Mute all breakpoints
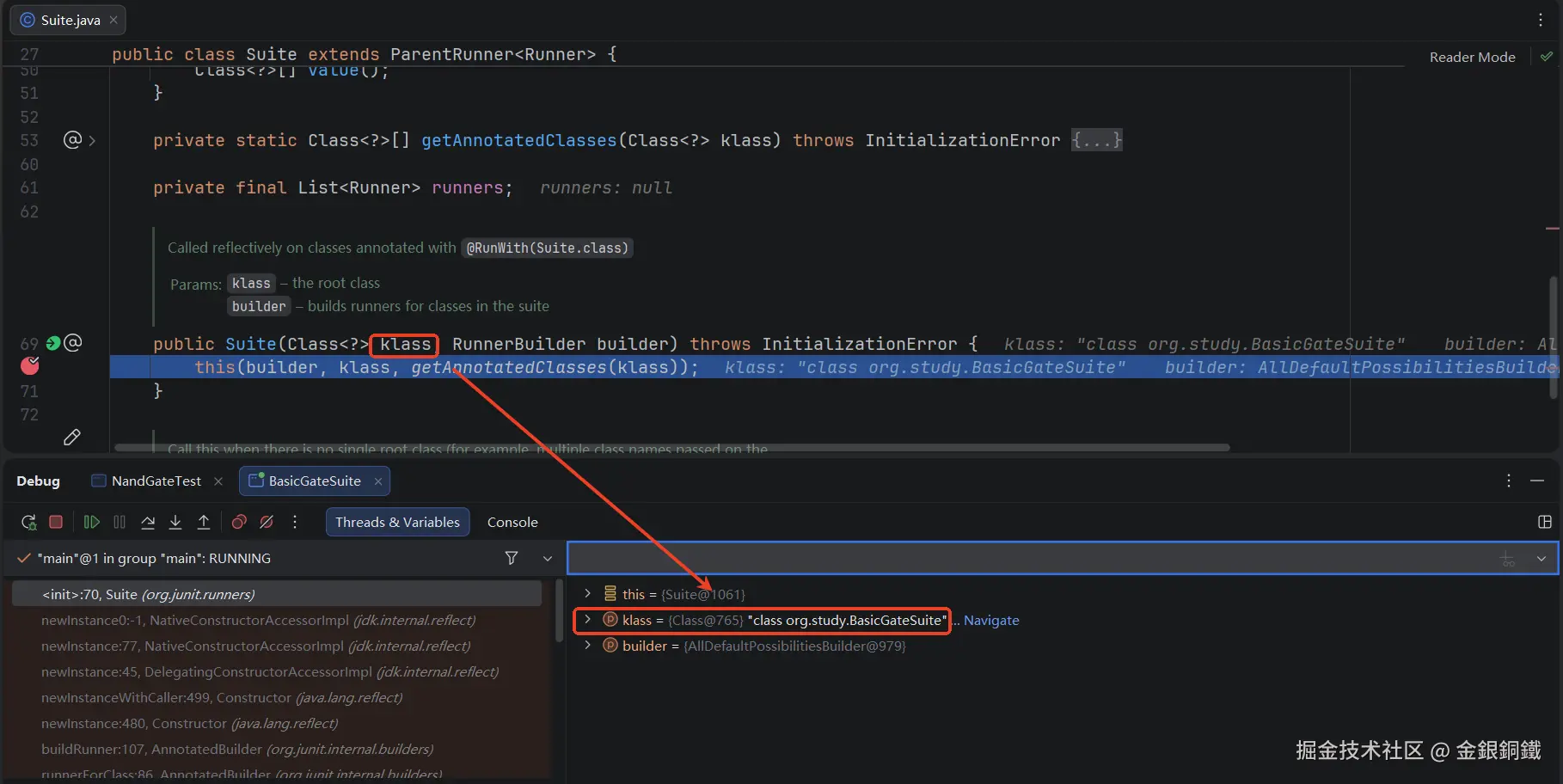The image size is (1563, 784). [267, 522]
